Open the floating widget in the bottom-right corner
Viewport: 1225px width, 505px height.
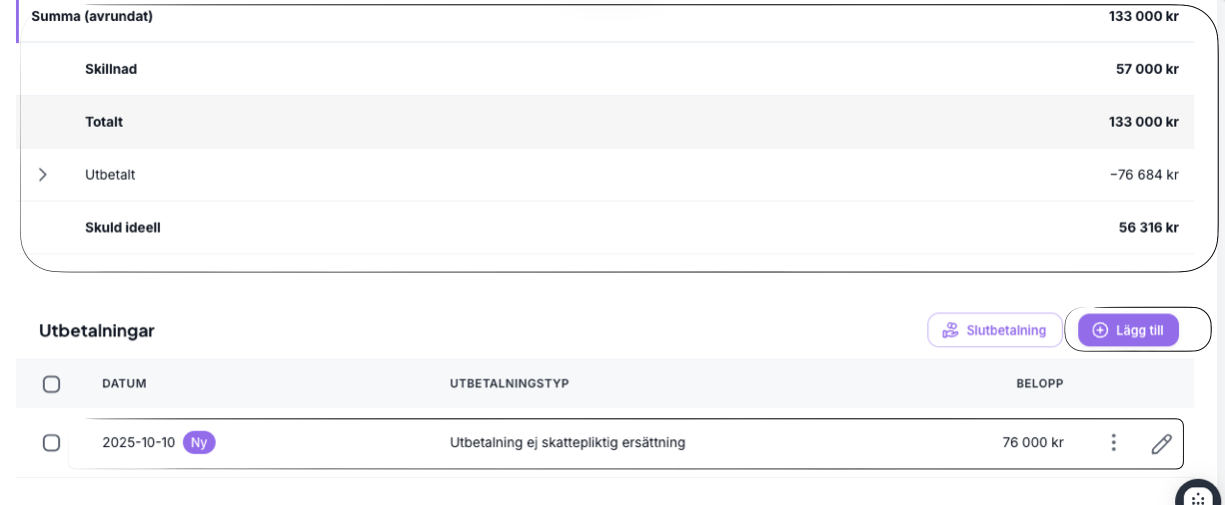point(1197,496)
